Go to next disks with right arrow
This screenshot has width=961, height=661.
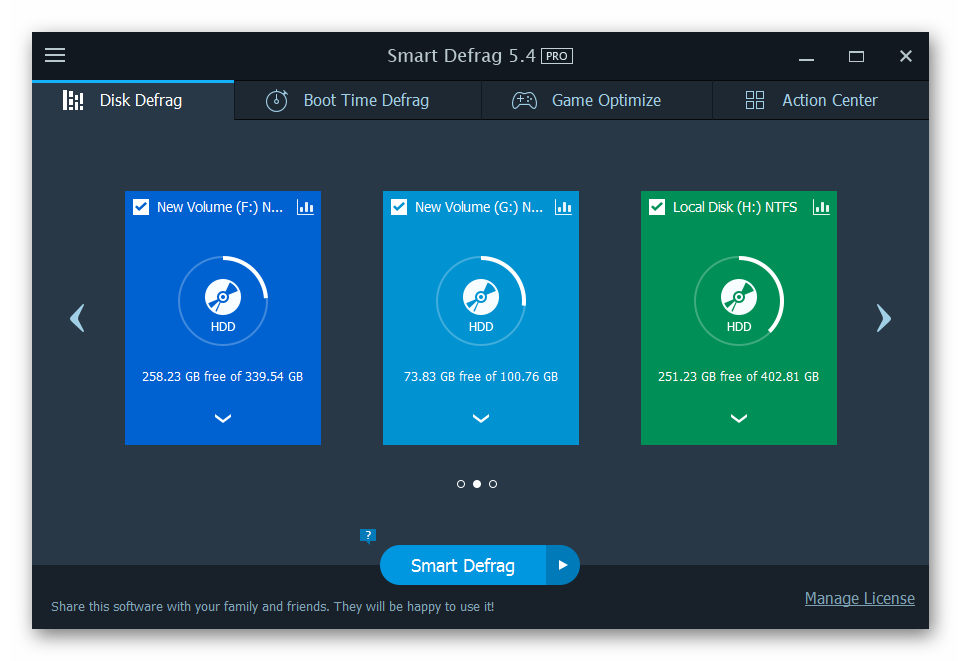(883, 318)
